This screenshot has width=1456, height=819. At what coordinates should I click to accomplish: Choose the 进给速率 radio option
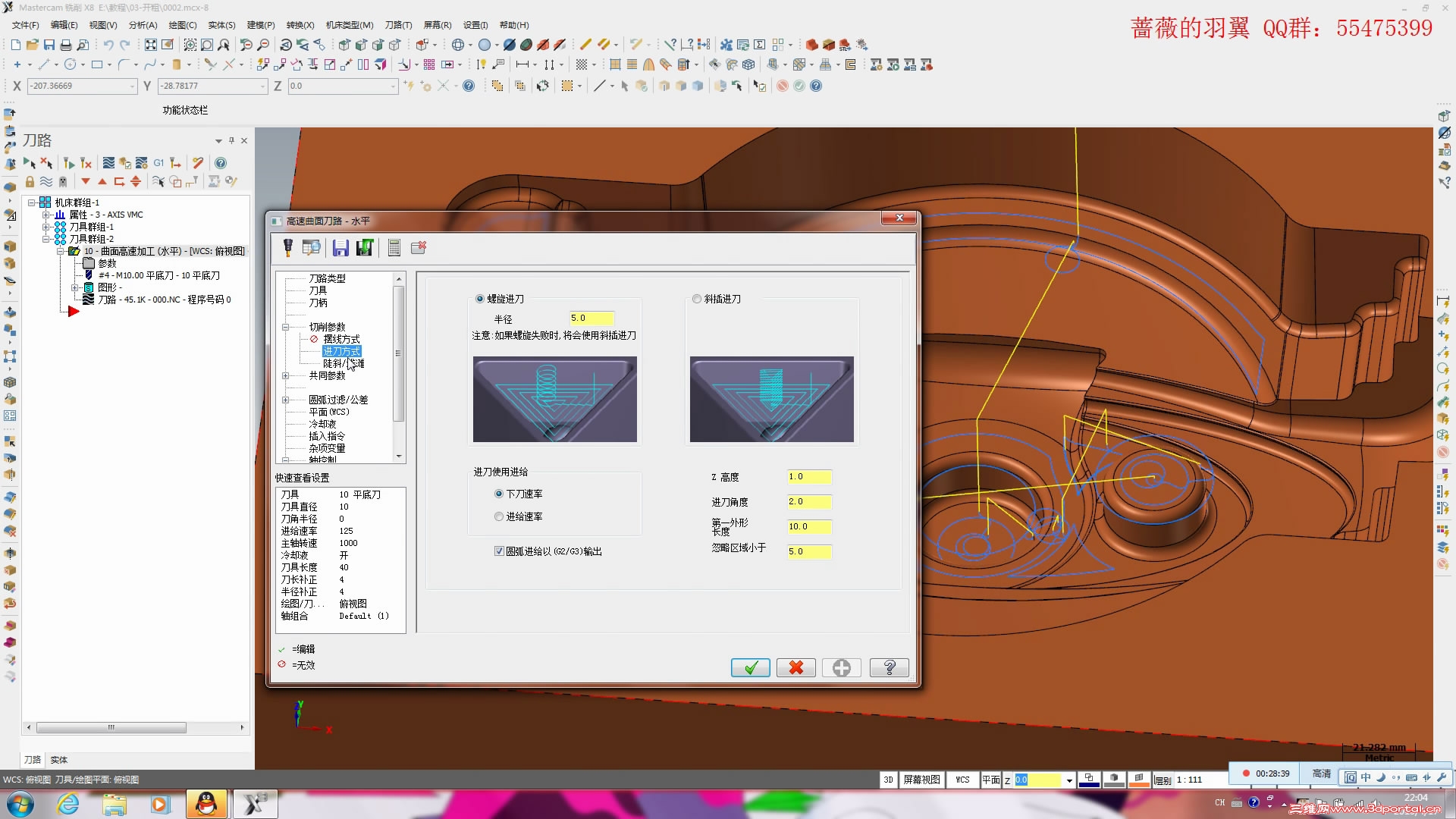point(498,516)
